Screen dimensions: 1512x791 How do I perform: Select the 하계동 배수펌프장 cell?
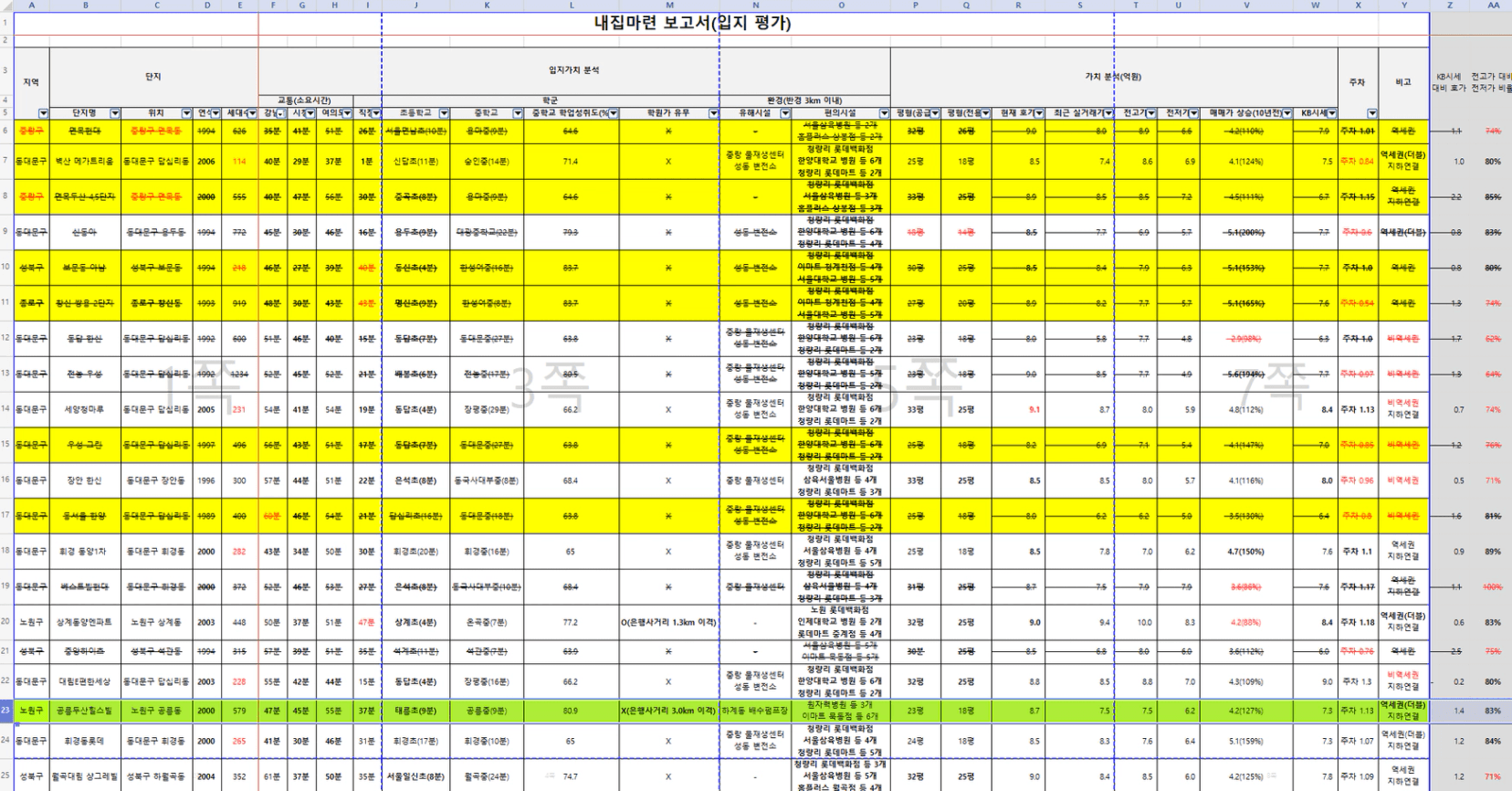755,710
